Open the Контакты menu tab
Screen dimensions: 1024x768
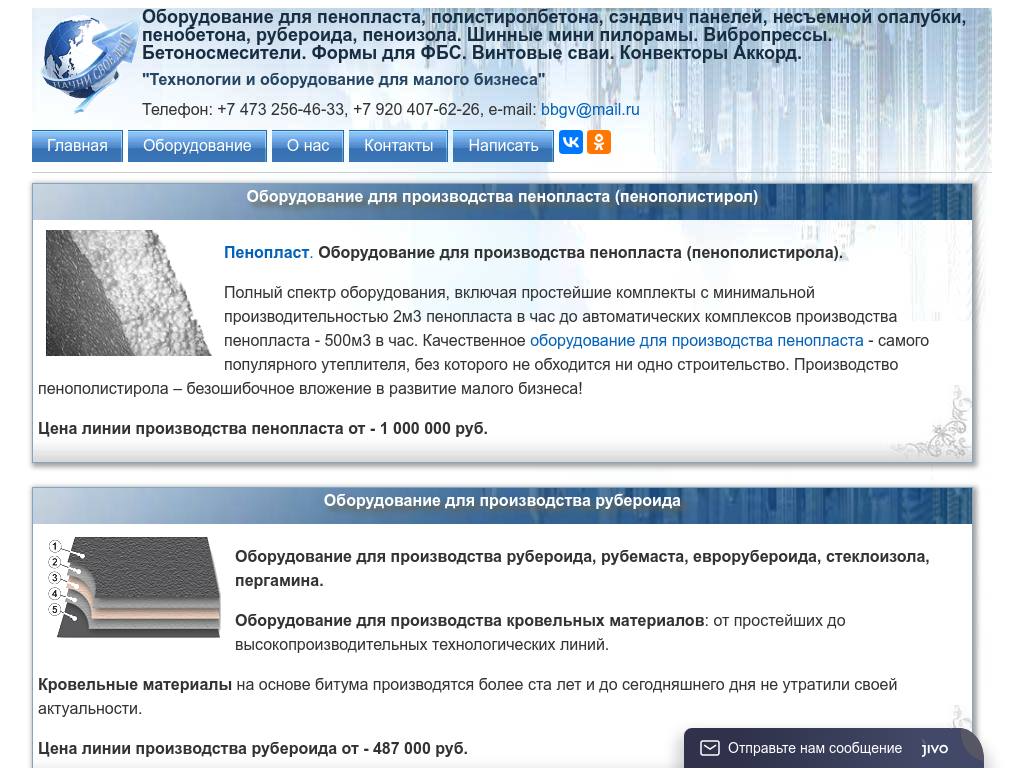[398, 146]
